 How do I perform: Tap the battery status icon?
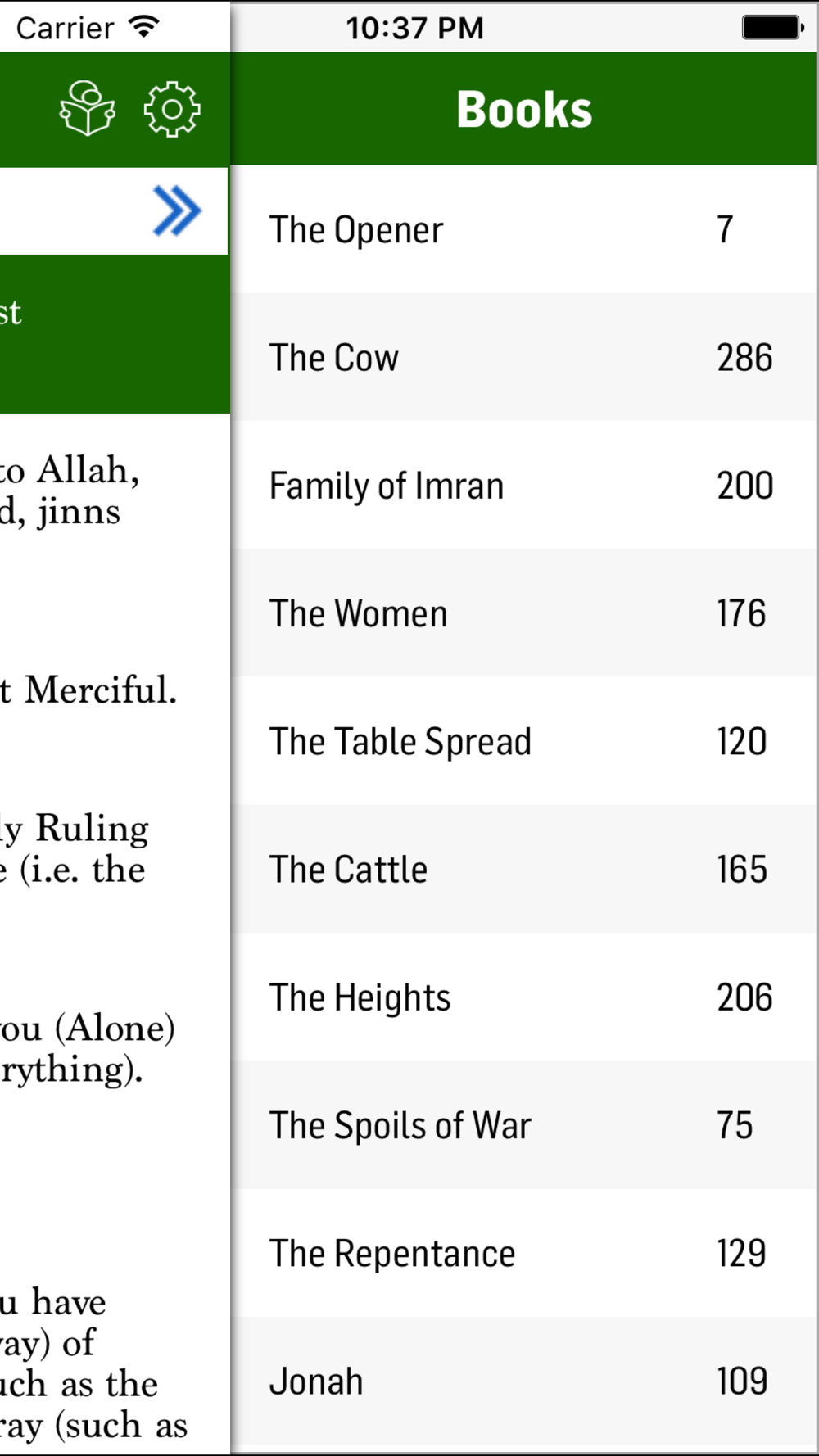coord(771,28)
